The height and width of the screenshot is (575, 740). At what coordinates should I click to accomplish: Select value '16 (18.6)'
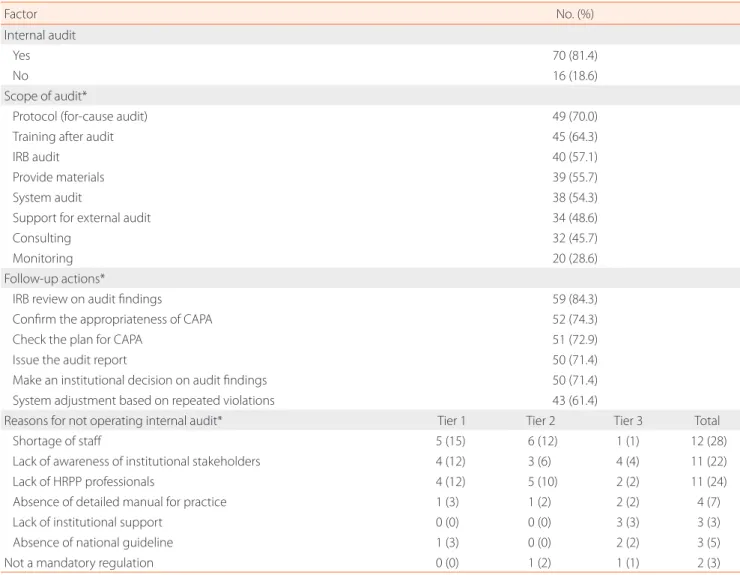point(575,76)
